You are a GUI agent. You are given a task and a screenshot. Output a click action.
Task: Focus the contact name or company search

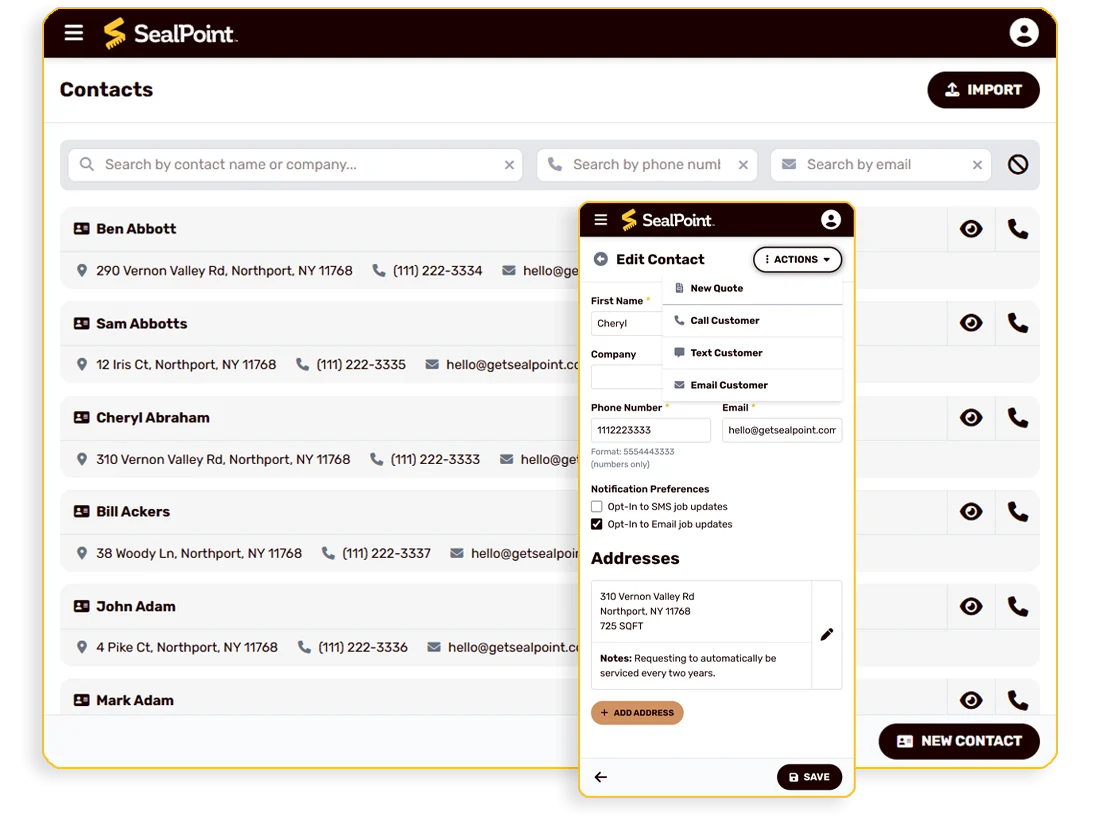click(x=295, y=165)
